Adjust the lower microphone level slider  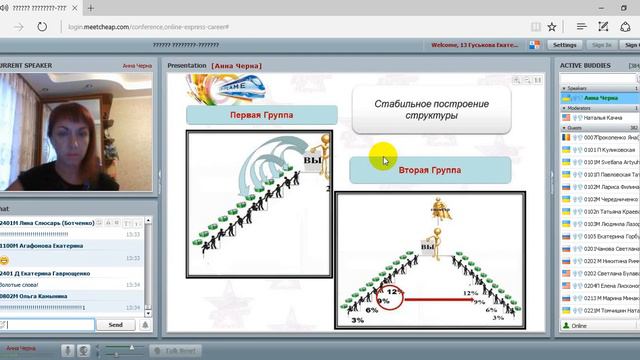tap(116, 355)
